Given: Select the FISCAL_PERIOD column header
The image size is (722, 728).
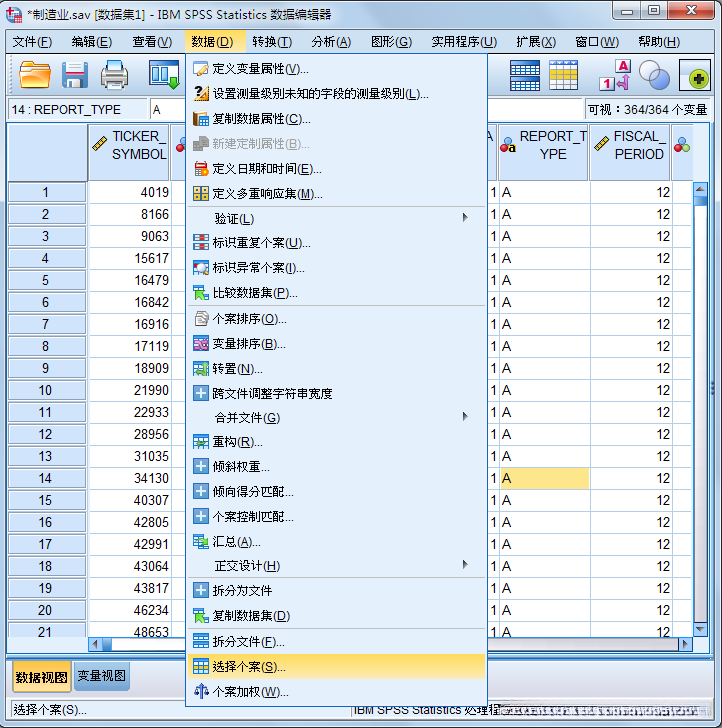Looking at the screenshot, I should [630, 152].
